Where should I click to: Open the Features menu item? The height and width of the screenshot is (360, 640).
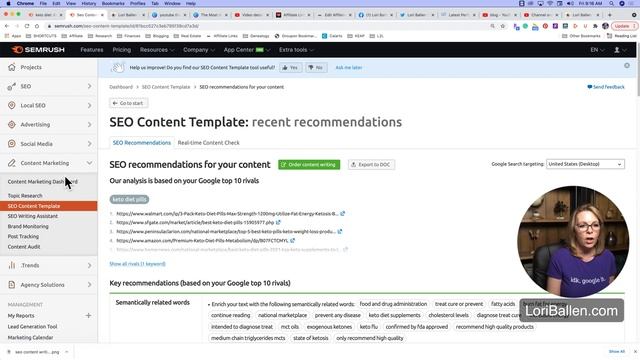tap(92, 50)
